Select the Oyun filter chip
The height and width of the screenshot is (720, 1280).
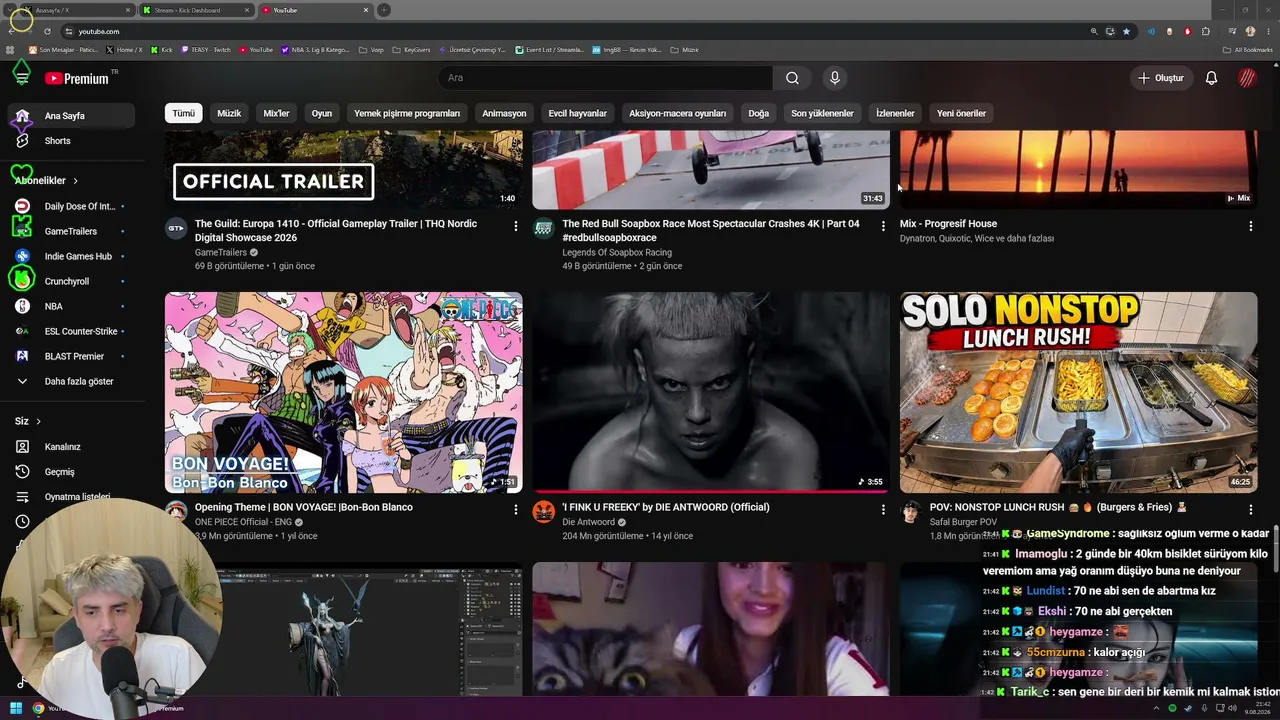tap(321, 113)
